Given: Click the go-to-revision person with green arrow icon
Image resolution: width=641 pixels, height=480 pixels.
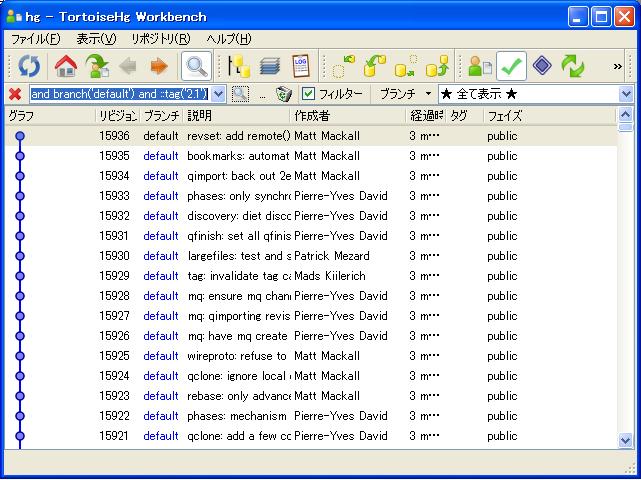Looking at the screenshot, I should (x=96, y=66).
